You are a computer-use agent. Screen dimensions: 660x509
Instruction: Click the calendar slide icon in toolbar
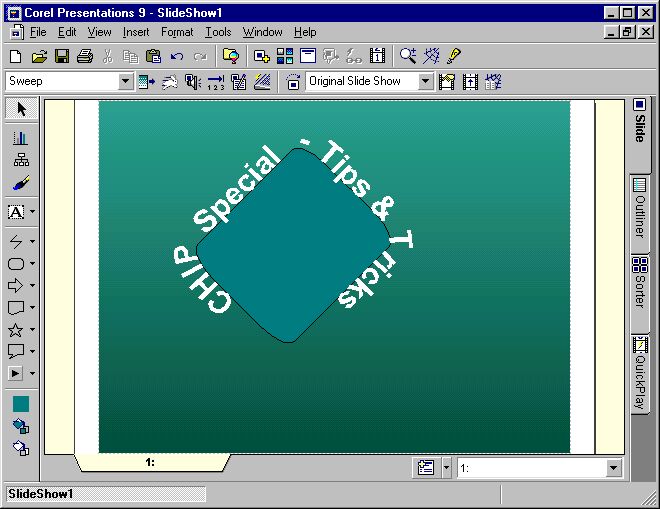377,56
